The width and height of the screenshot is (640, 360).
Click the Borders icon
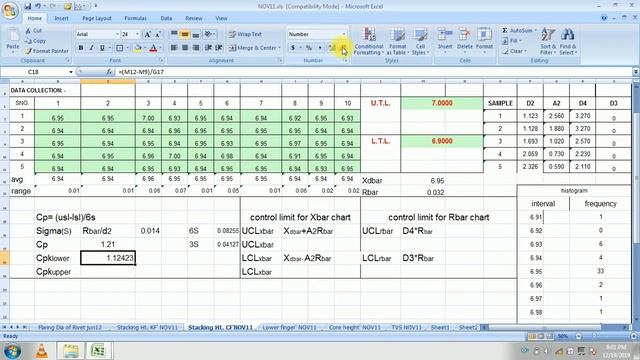(119, 48)
